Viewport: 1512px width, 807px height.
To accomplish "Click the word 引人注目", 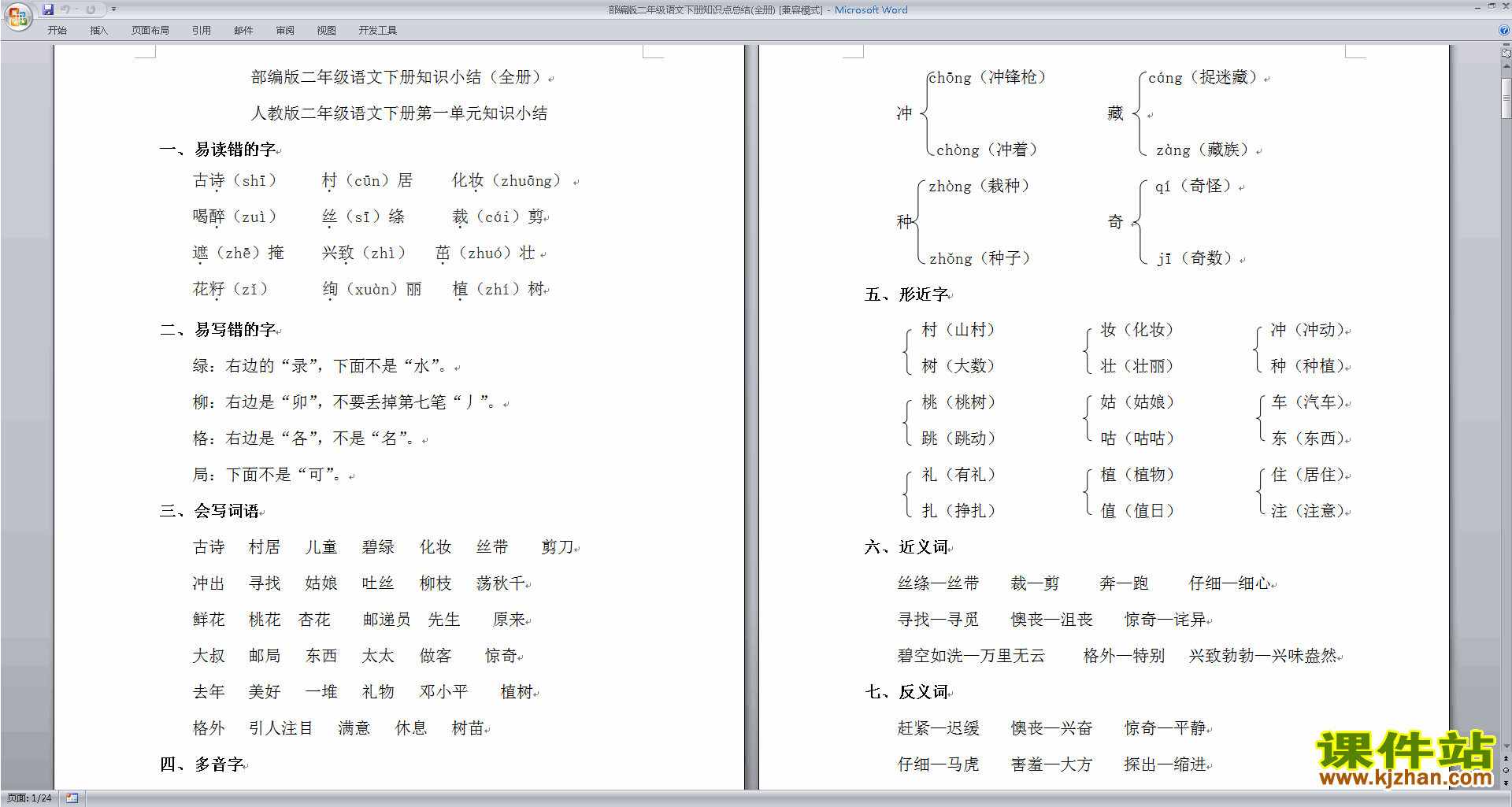I will [280, 728].
